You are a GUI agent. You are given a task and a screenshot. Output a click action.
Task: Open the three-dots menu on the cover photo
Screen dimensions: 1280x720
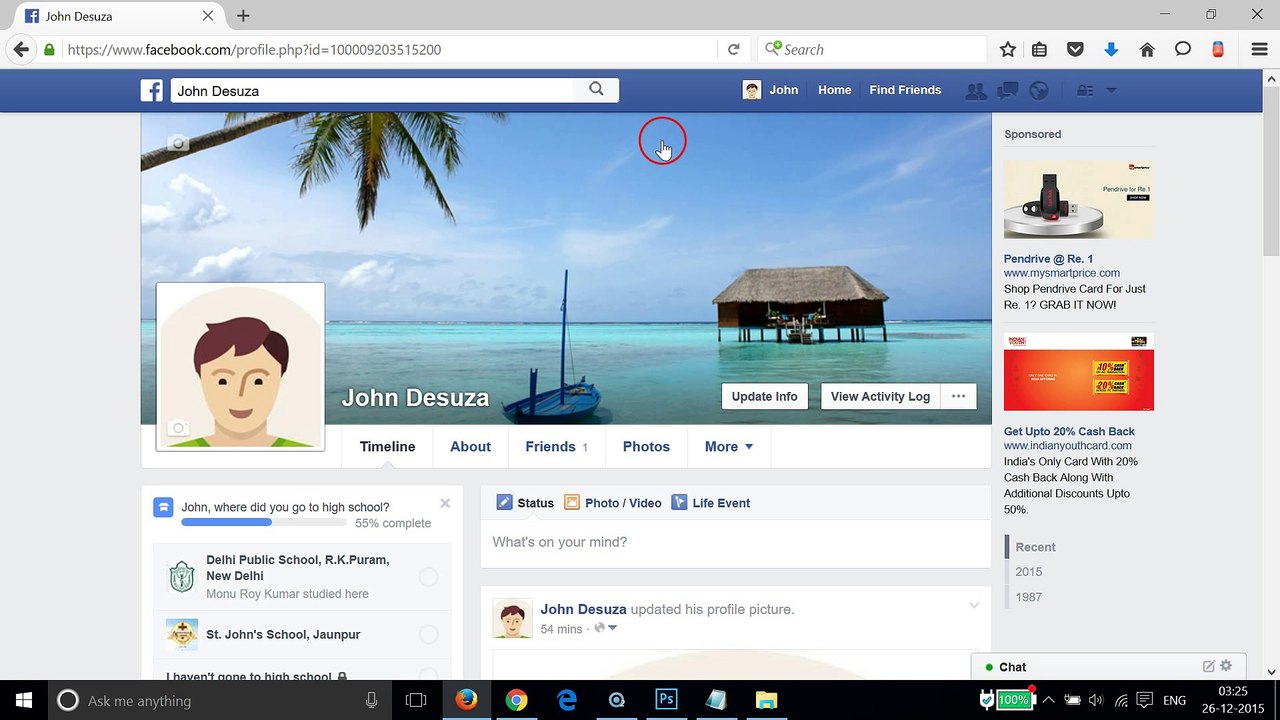958,396
